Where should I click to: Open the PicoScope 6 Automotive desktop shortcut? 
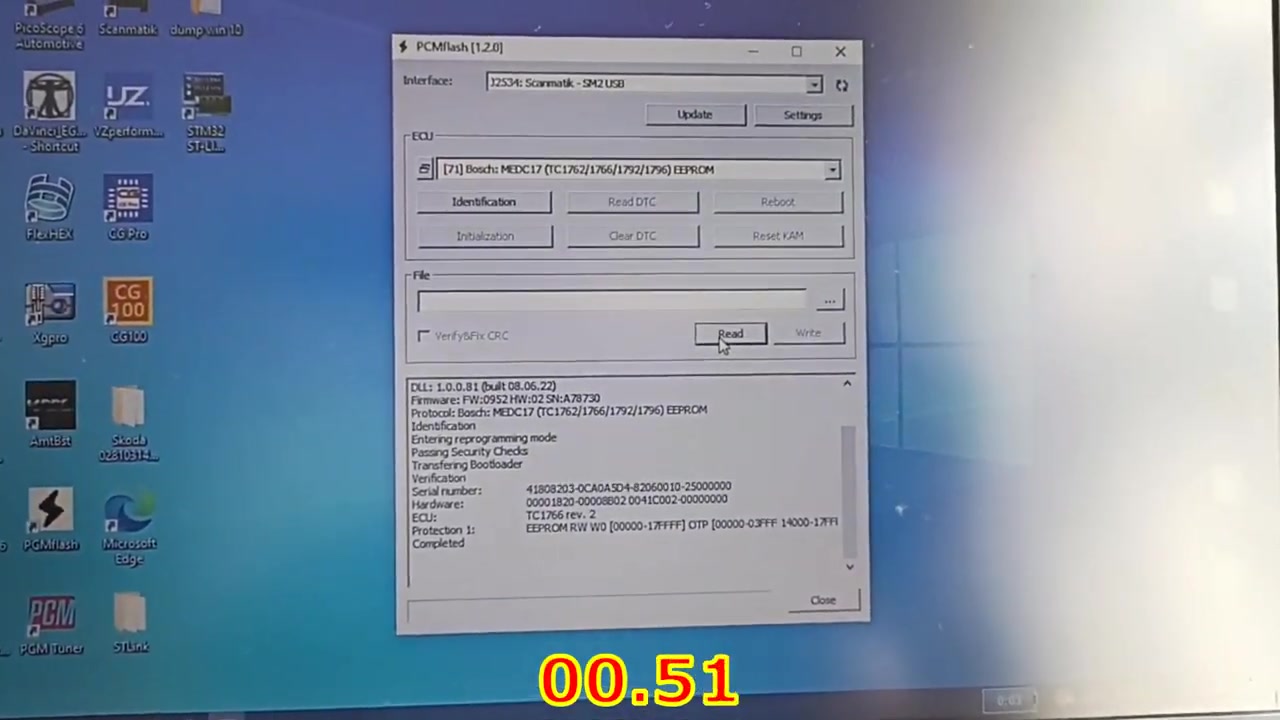(48, 26)
